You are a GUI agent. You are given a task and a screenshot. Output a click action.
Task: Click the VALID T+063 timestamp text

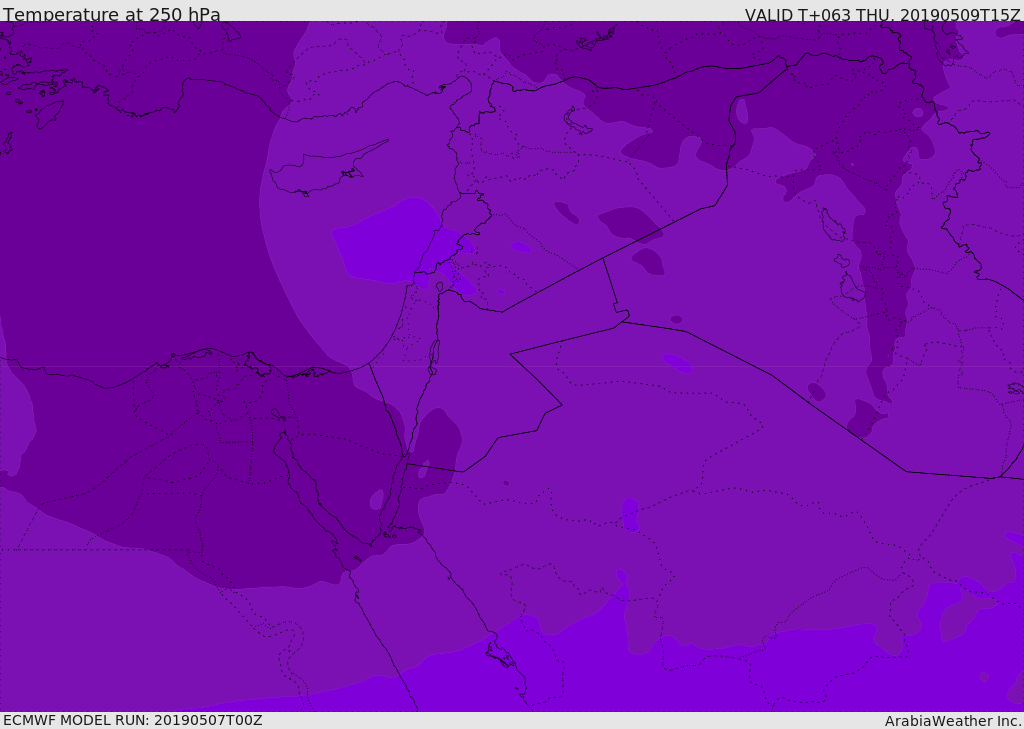(882, 15)
